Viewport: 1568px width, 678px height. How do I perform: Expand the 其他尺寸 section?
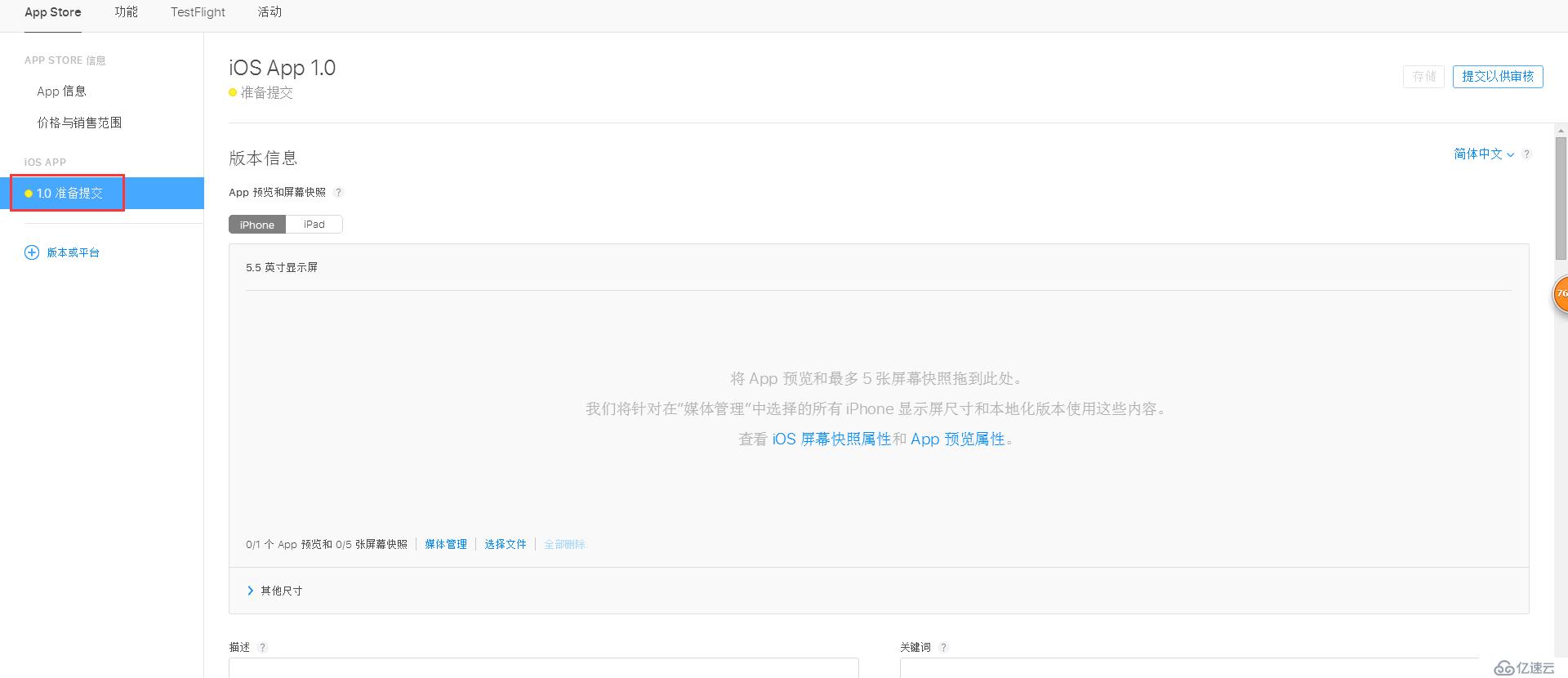tap(274, 591)
